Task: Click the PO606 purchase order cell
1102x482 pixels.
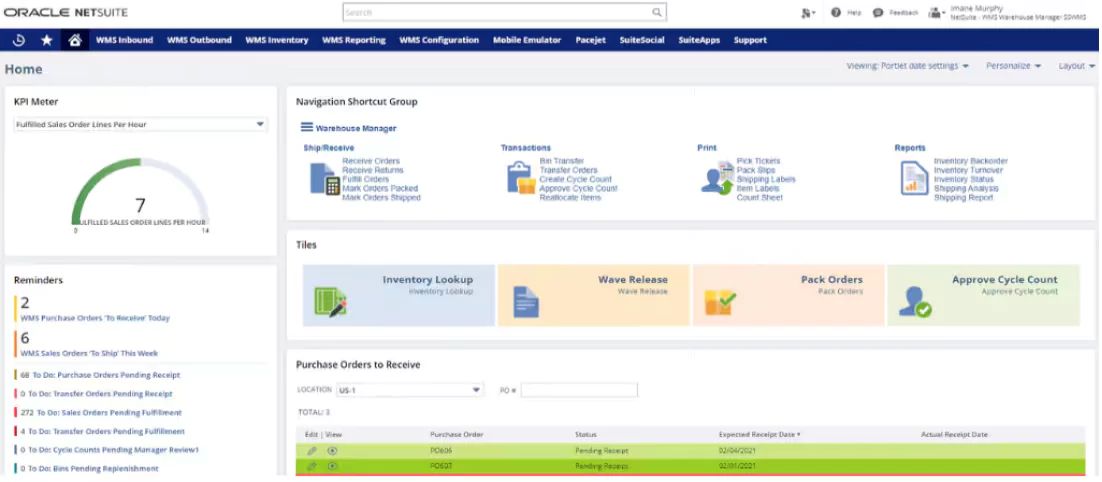Action: click(441, 450)
